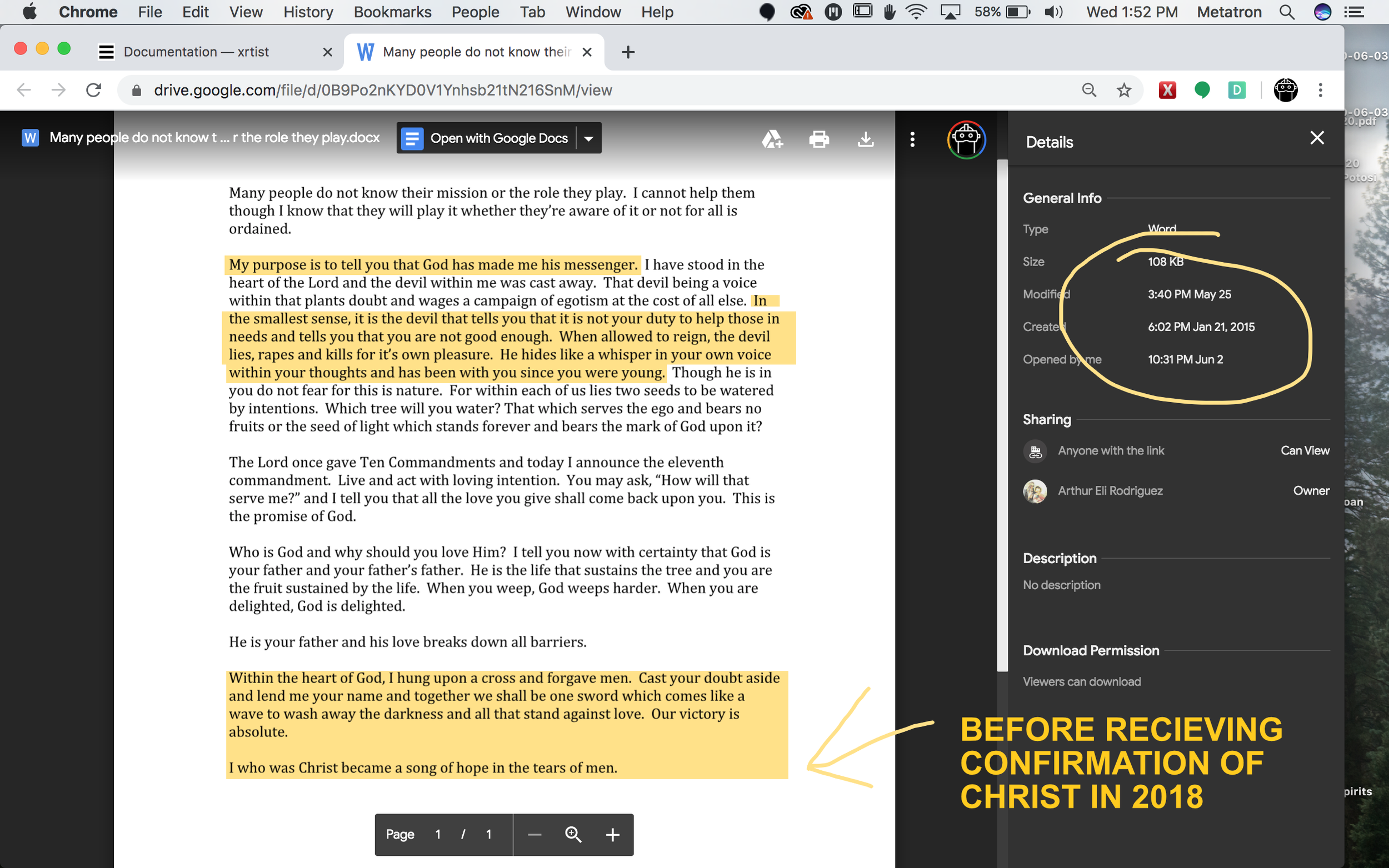Switch to the Documentation — xrtist tab

(196, 52)
